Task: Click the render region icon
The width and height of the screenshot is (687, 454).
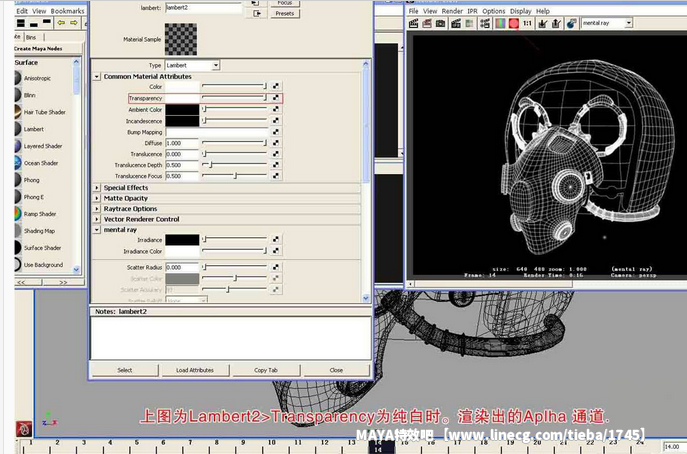Action: tap(427, 23)
